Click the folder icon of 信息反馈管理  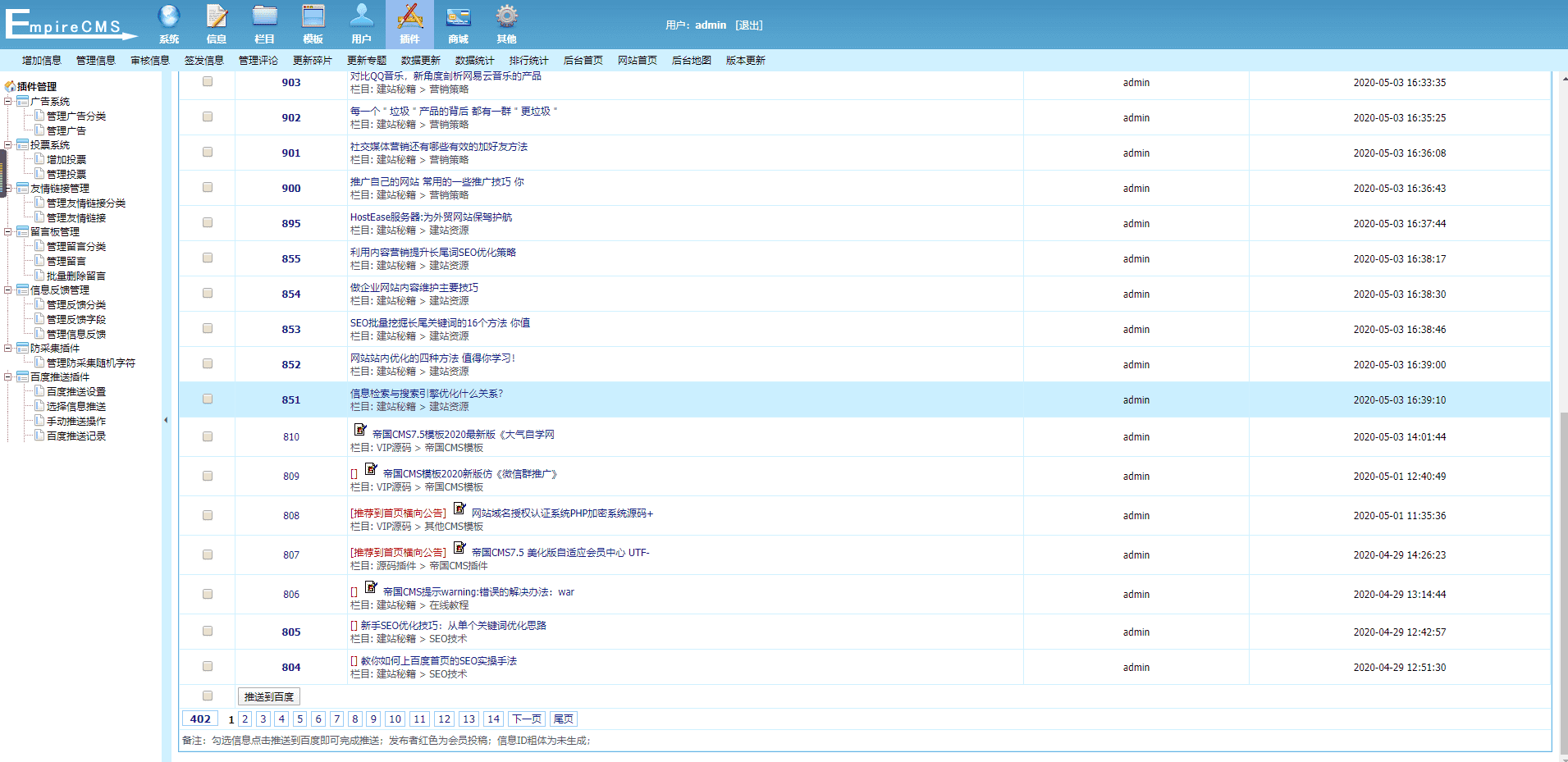coord(23,290)
